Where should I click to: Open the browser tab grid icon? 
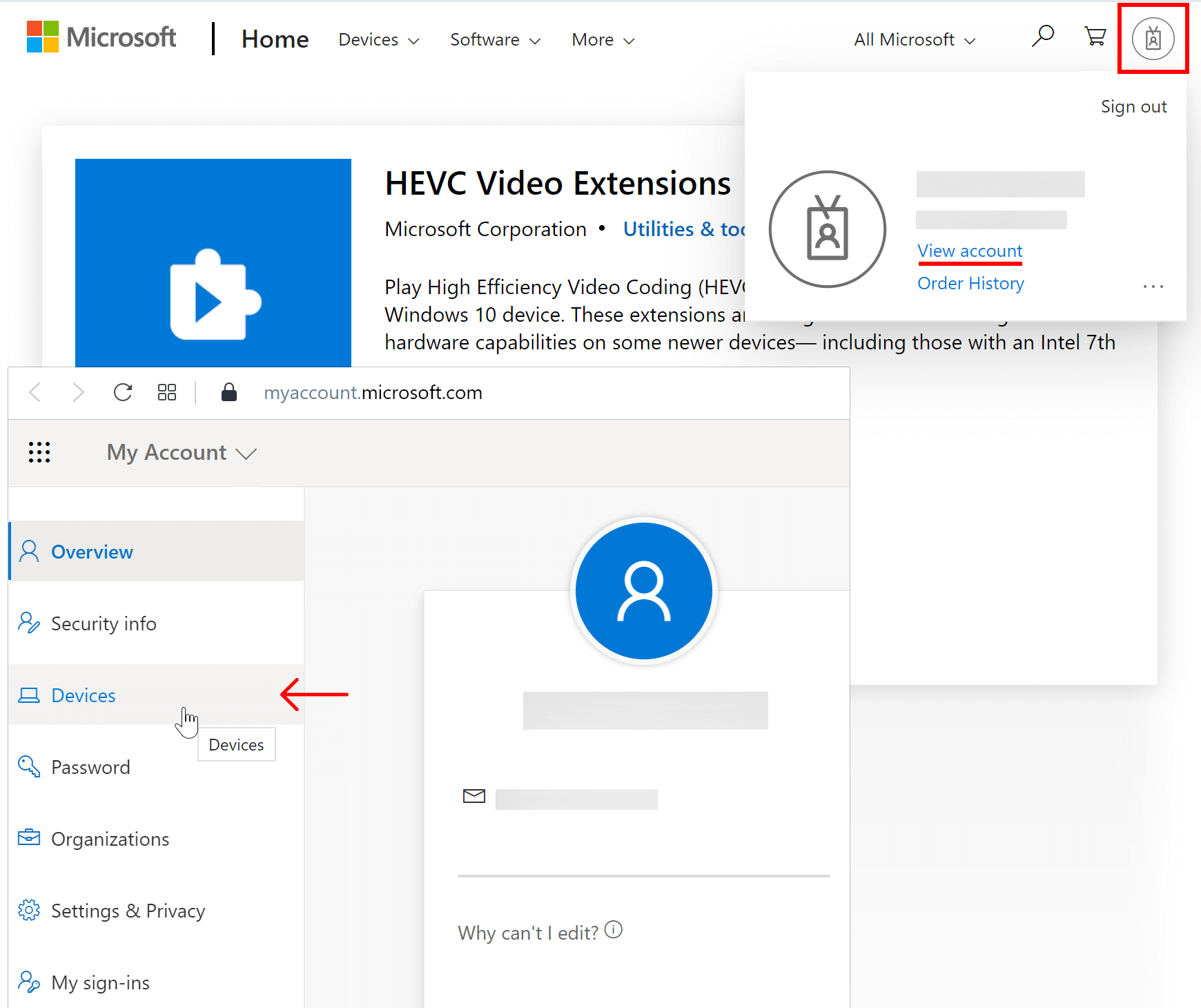tap(167, 392)
